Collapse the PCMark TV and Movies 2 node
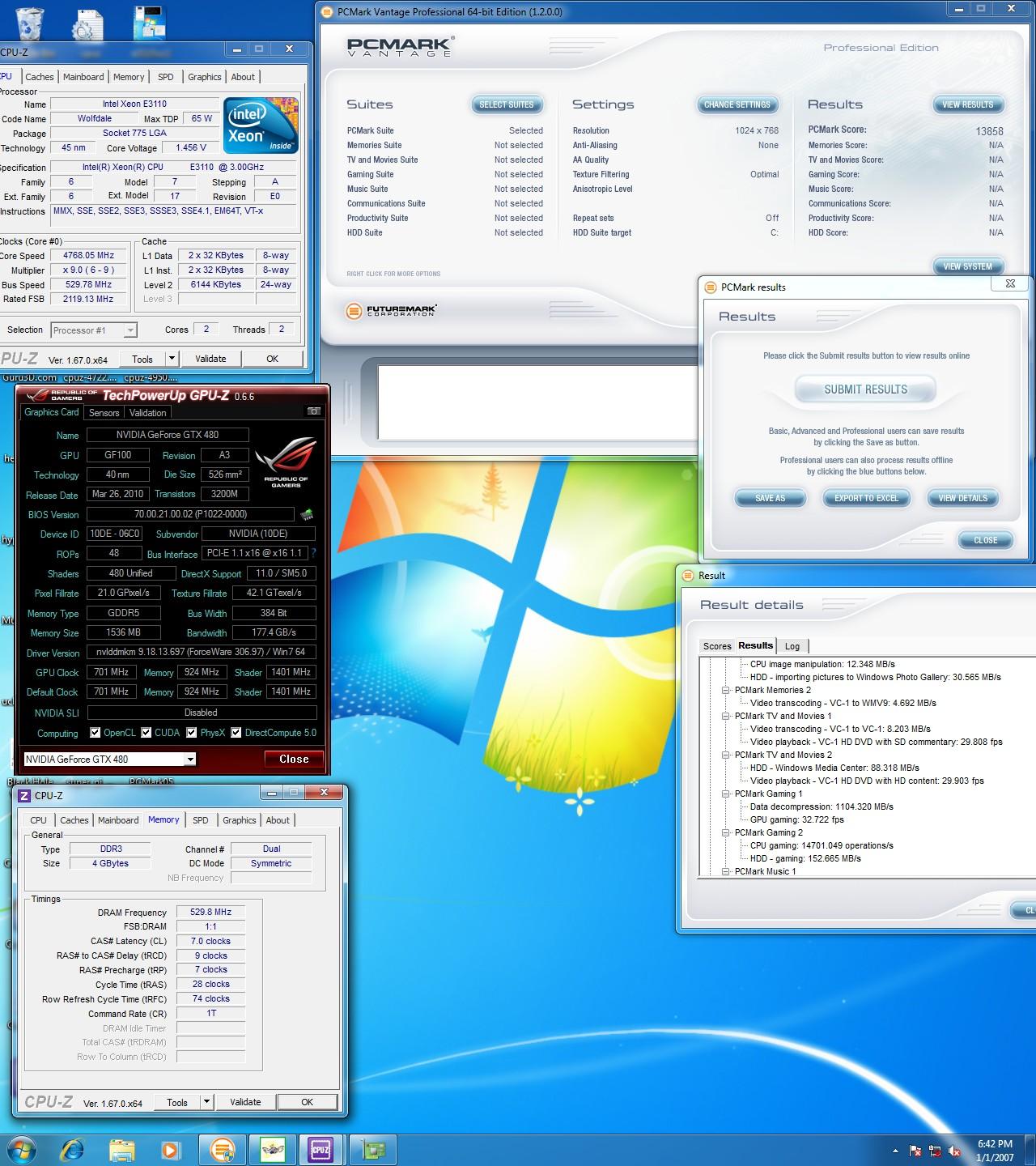 [726, 755]
